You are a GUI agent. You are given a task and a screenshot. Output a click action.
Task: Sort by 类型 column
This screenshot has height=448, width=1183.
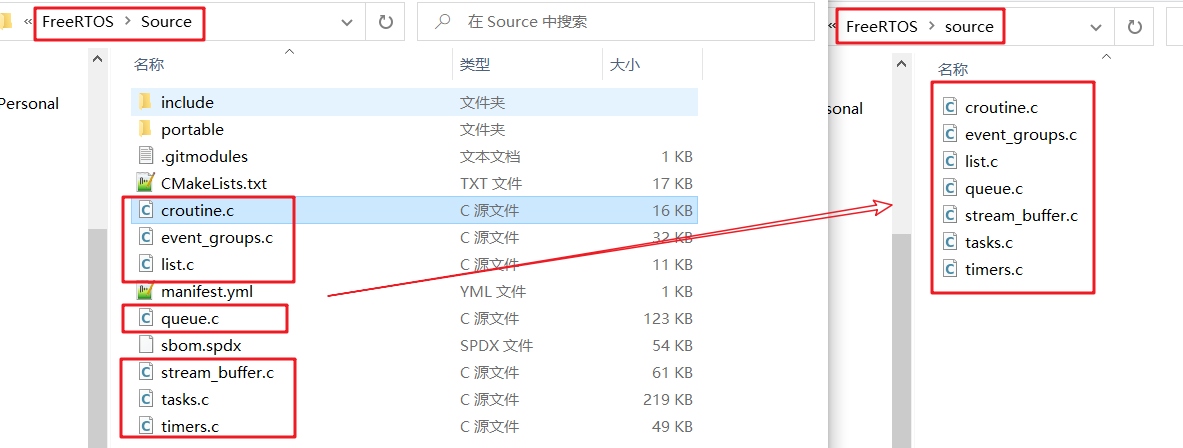(475, 65)
